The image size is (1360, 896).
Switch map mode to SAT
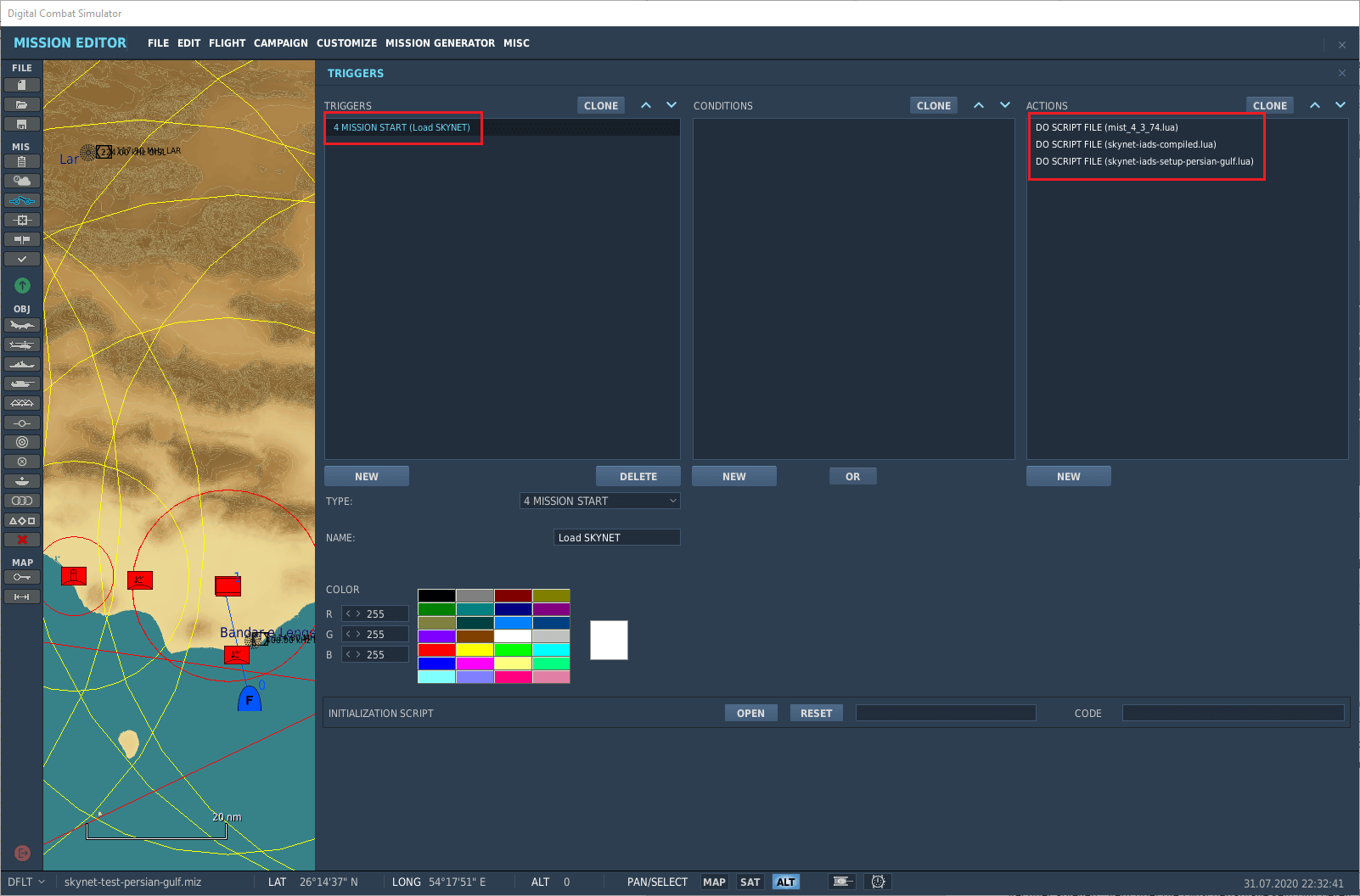pyautogui.click(x=750, y=882)
